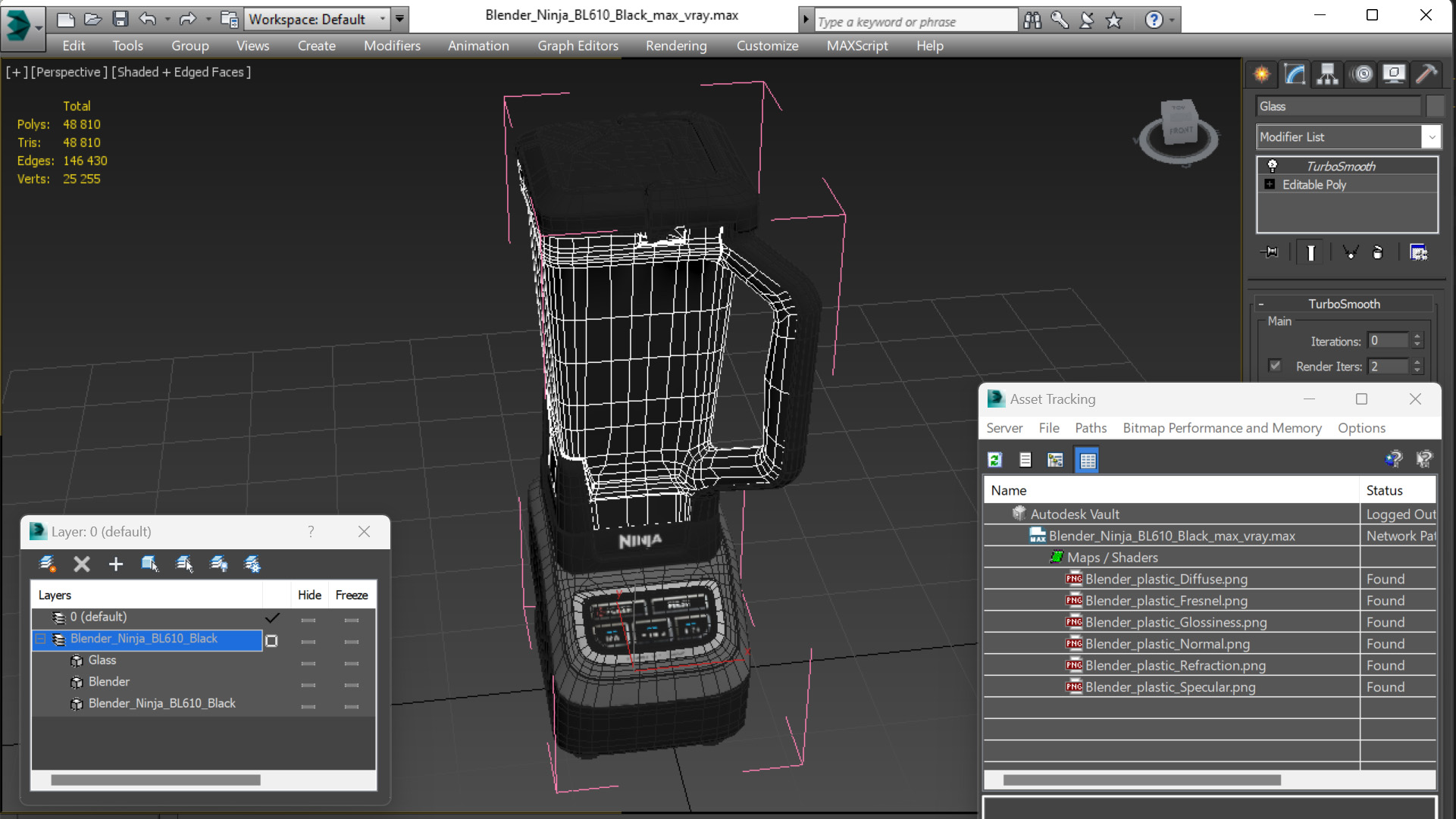Sort by the Layers column header
This screenshot has height=819, width=1456.
click(146, 595)
